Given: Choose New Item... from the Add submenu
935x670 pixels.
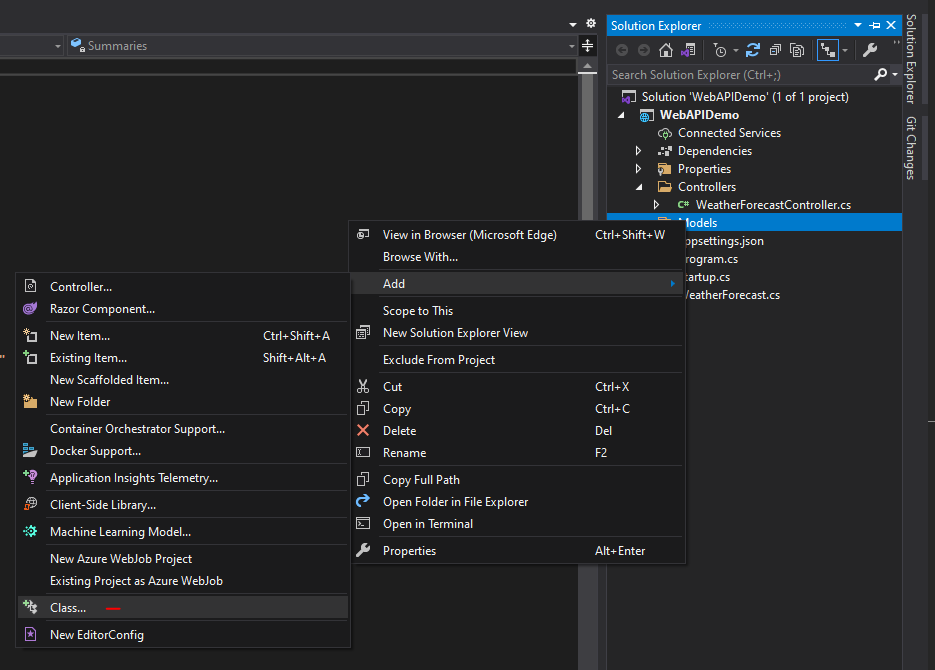Looking at the screenshot, I should [183, 336].
